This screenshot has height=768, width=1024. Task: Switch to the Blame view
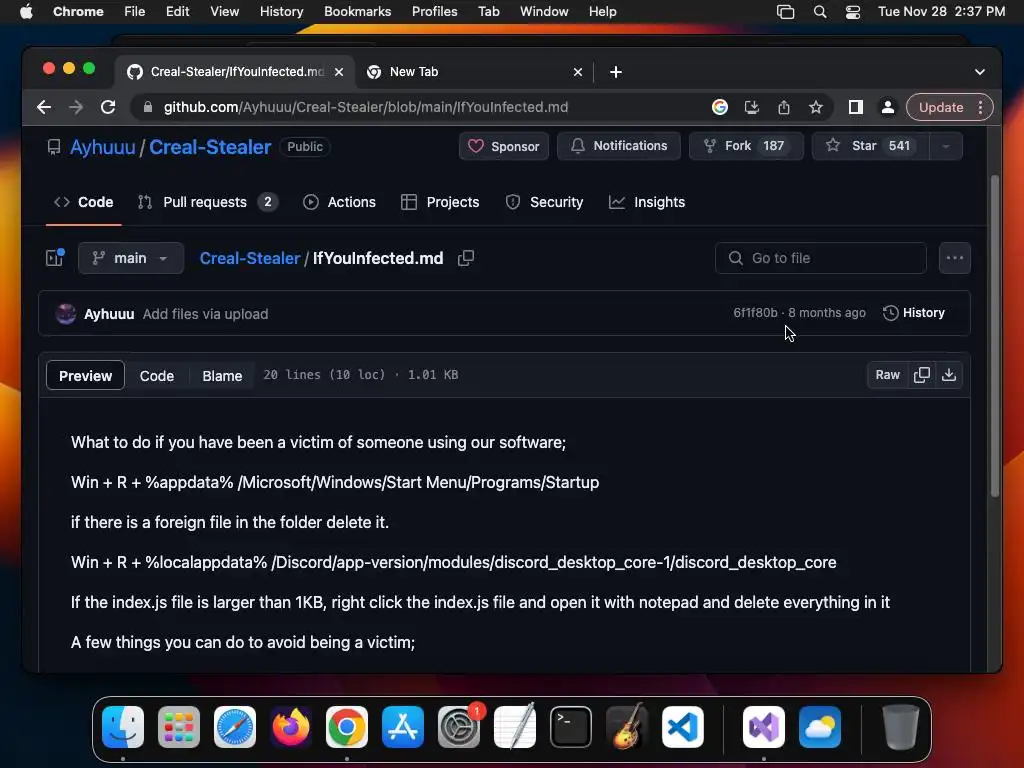point(222,376)
